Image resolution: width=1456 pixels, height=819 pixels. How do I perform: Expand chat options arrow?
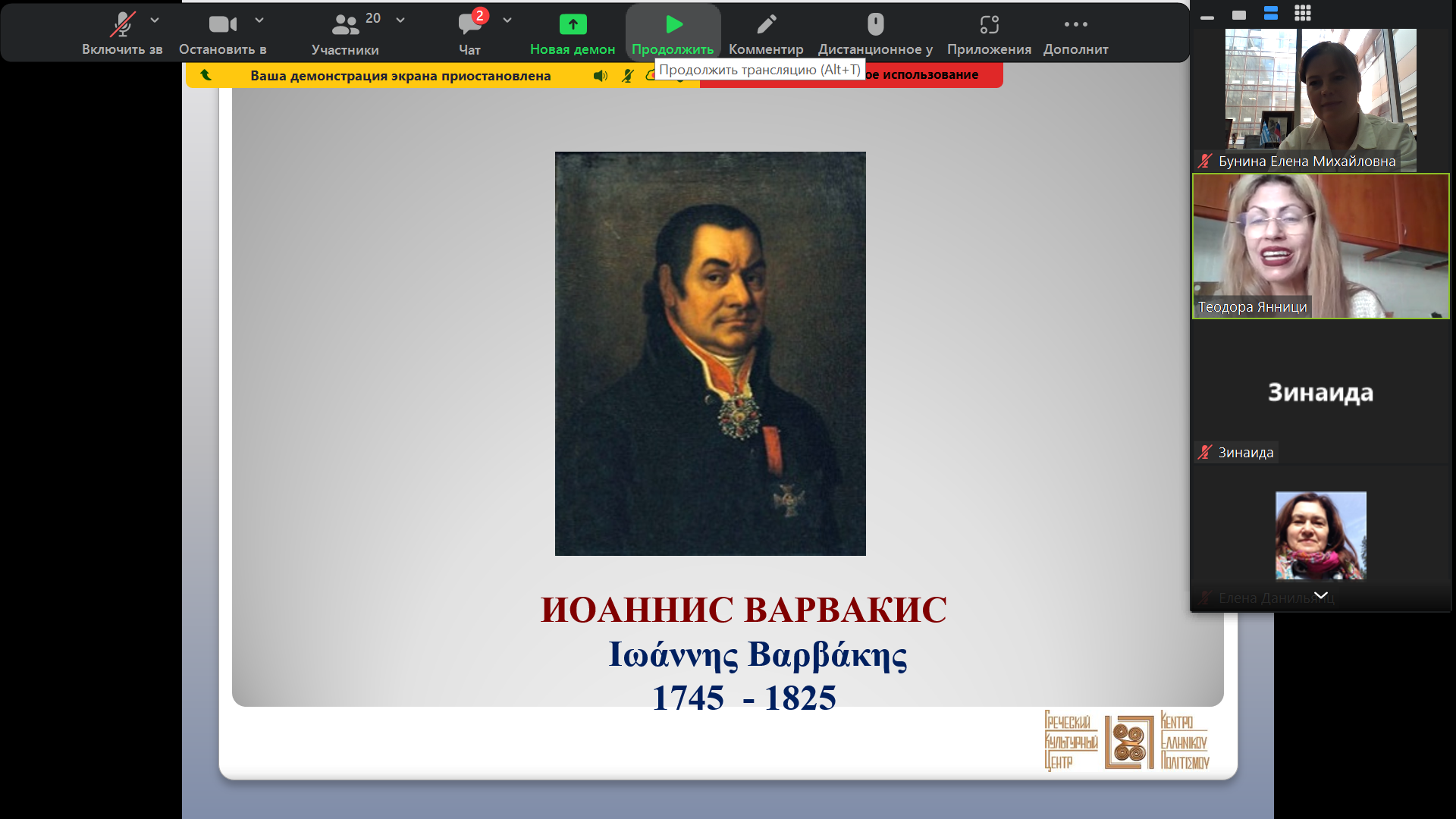pyautogui.click(x=507, y=20)
